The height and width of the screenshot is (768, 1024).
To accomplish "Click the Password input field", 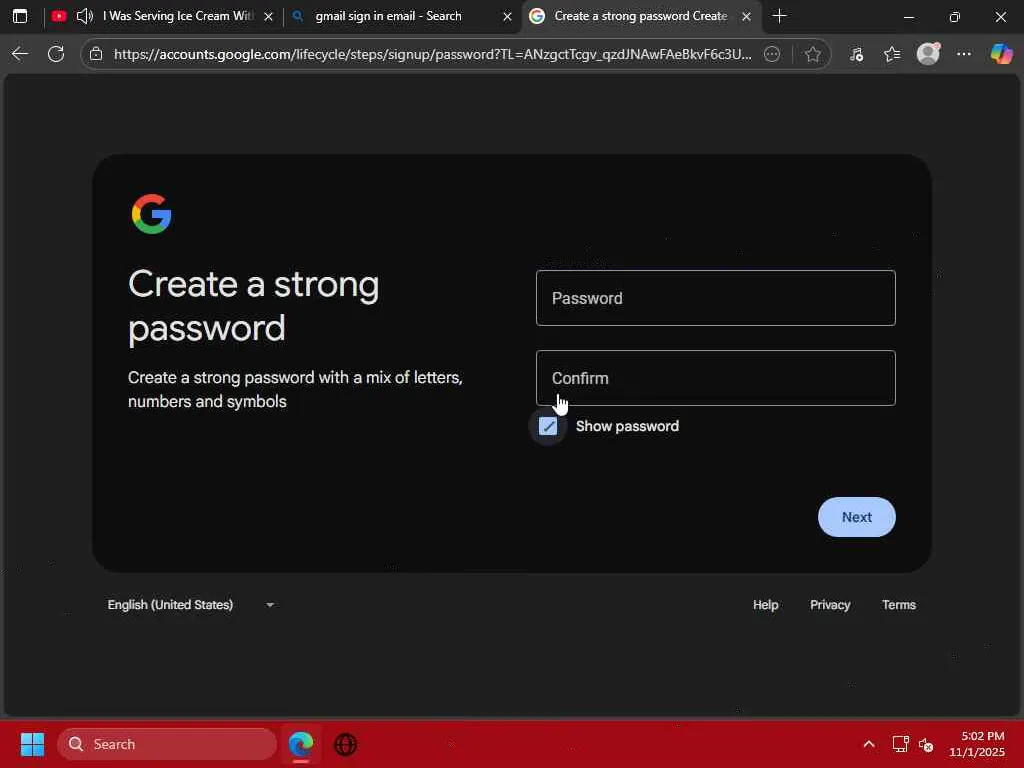I will 715,298.
